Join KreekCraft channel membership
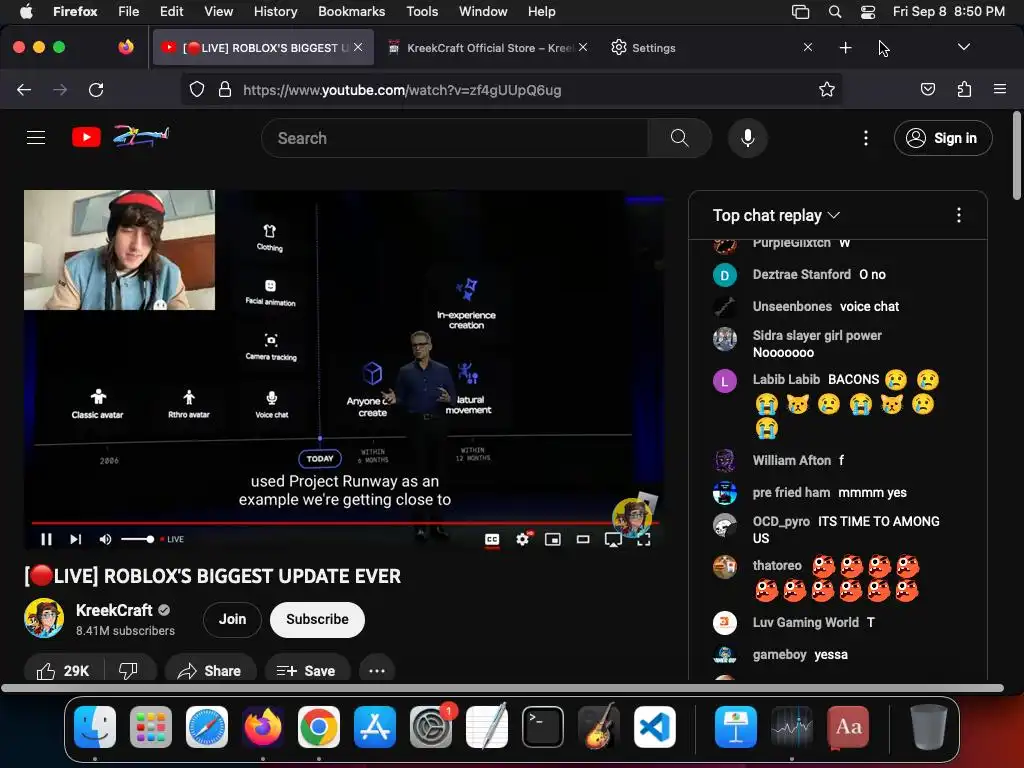This screenshot has height=768, width=1024. (x=232, y=620)
